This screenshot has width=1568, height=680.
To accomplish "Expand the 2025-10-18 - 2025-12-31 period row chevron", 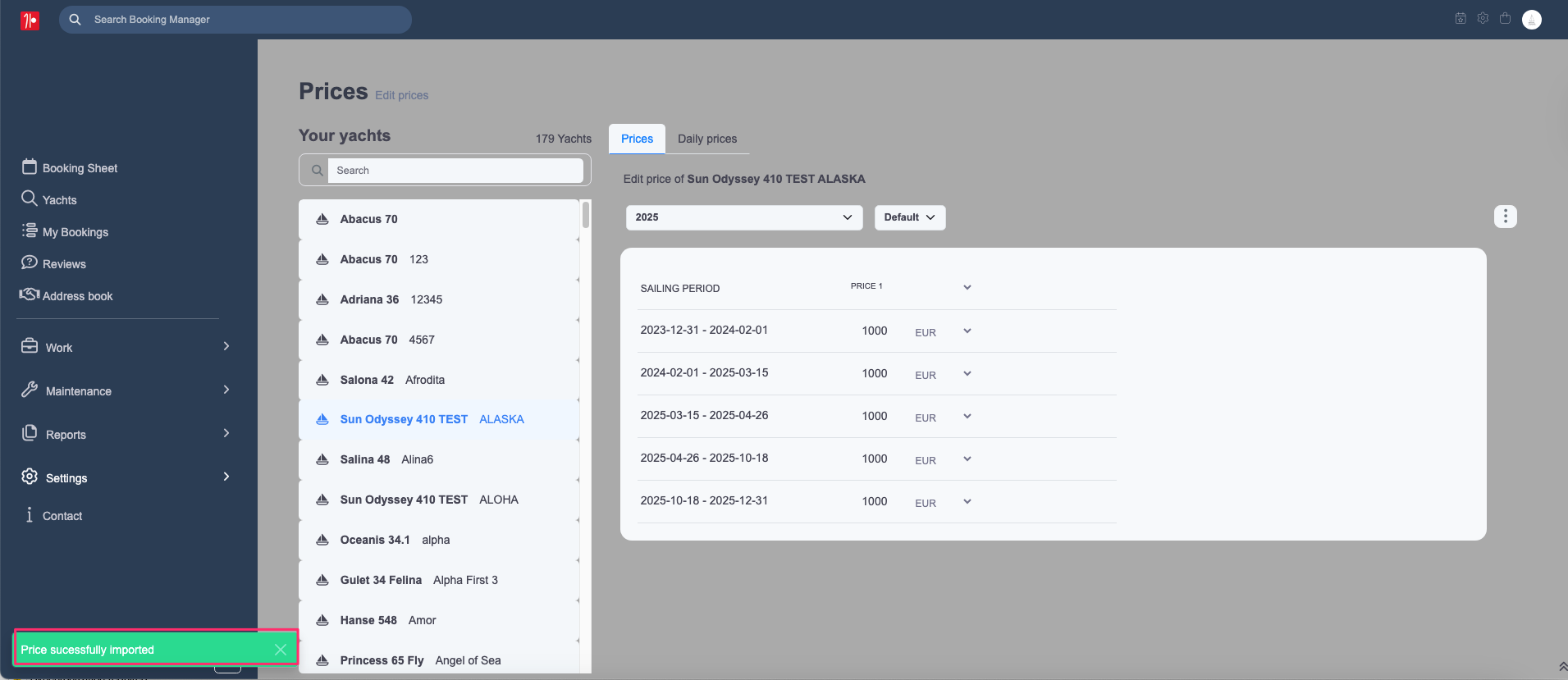I will [x=967, y=502].
